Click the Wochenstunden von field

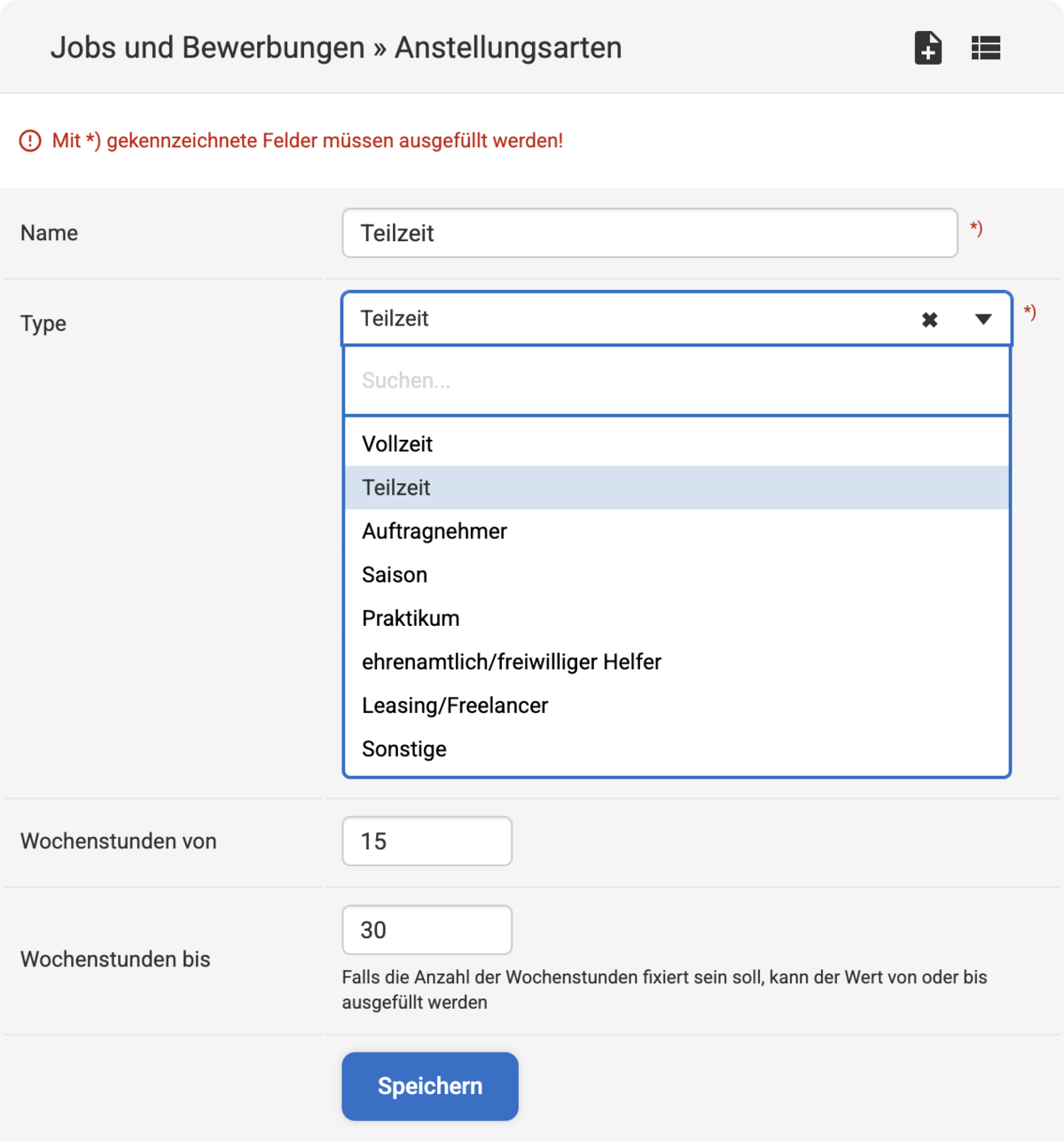point(426,841)
